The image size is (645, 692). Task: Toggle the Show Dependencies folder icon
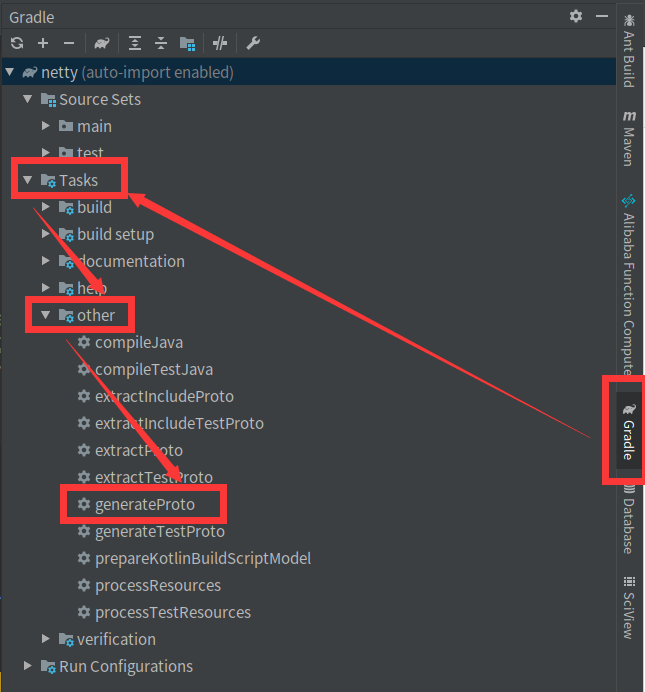point(188,44)
